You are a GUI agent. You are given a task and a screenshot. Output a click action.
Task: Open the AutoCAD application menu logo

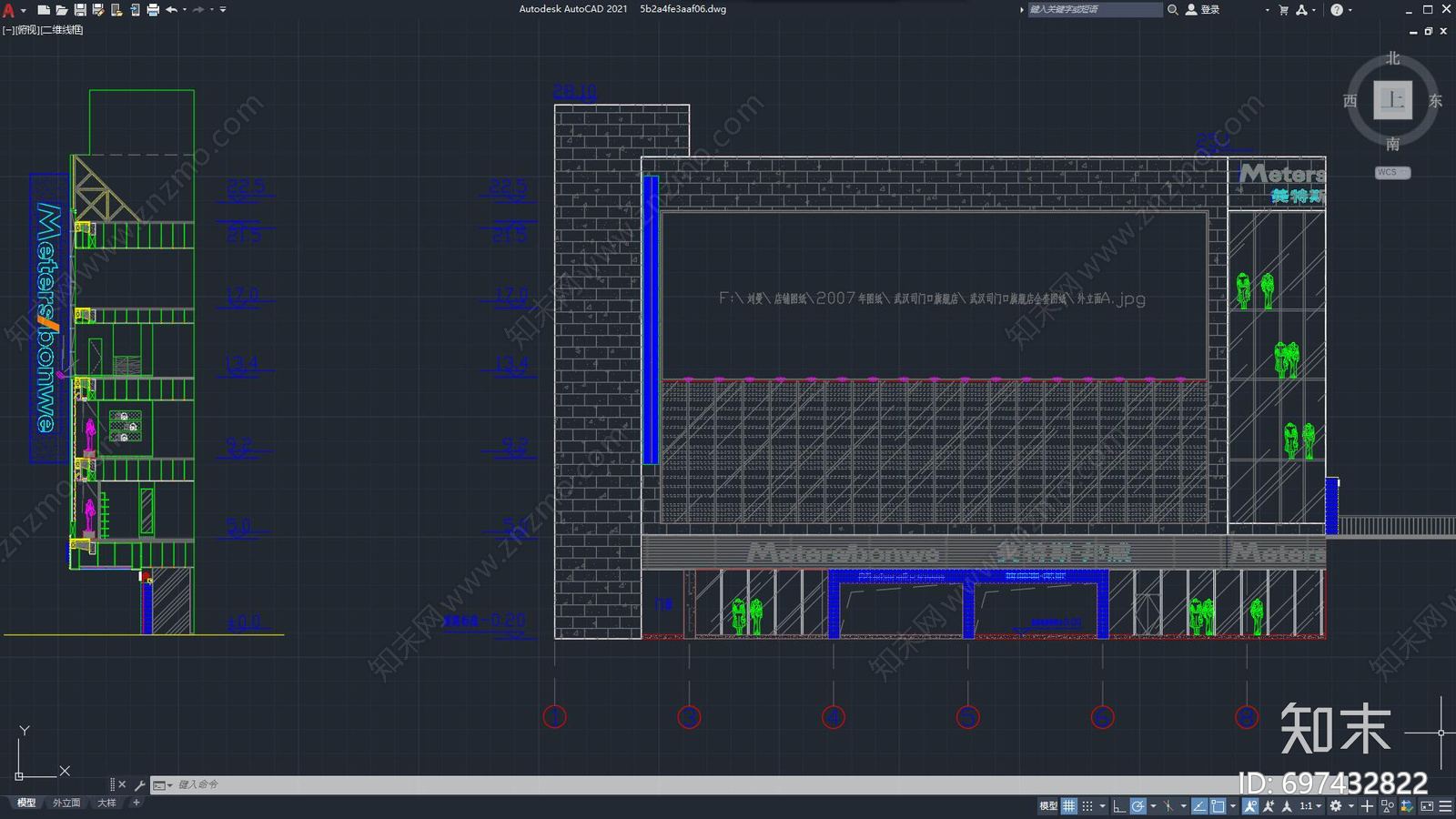coord(8,10)
